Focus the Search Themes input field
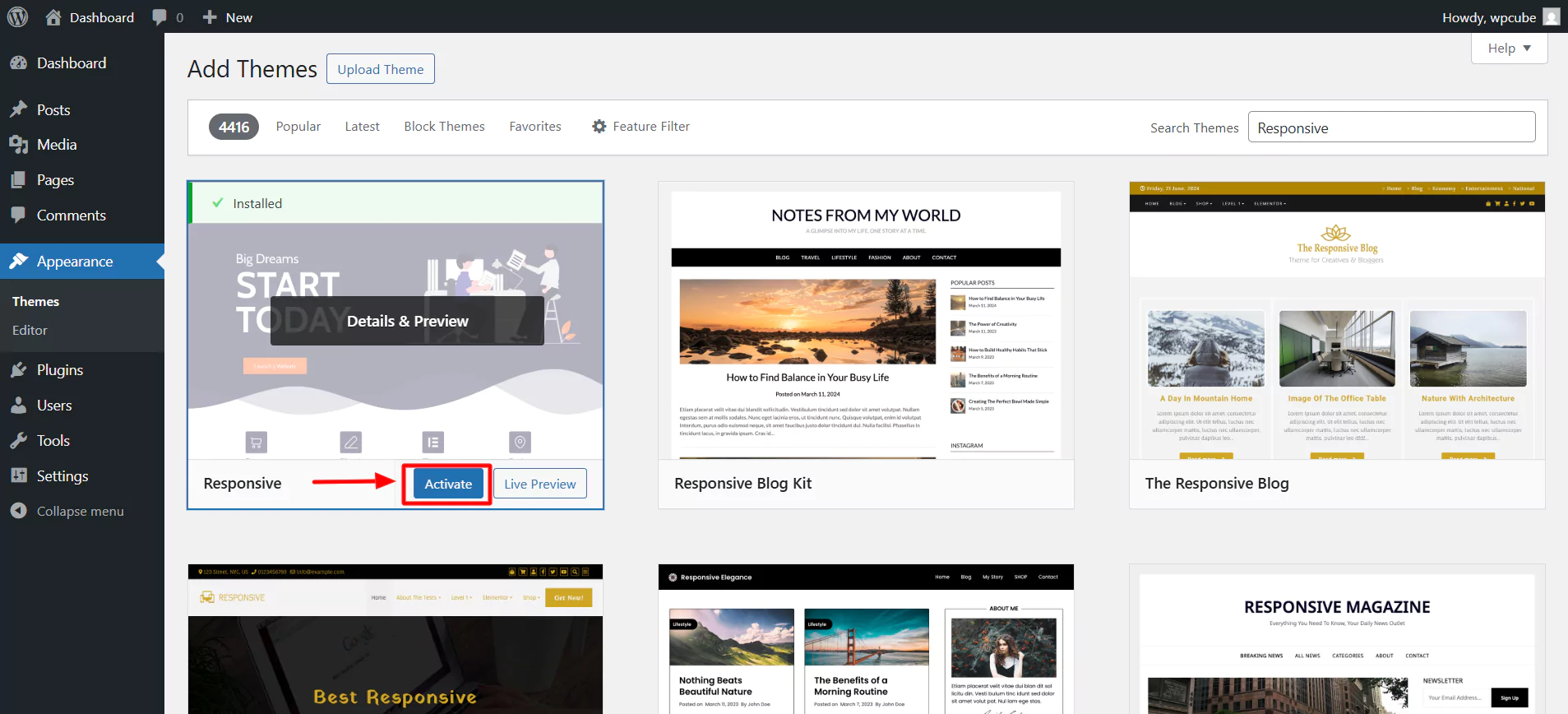The height and width of the screenshot is (714, 1568). click(x=1391, y=128)
